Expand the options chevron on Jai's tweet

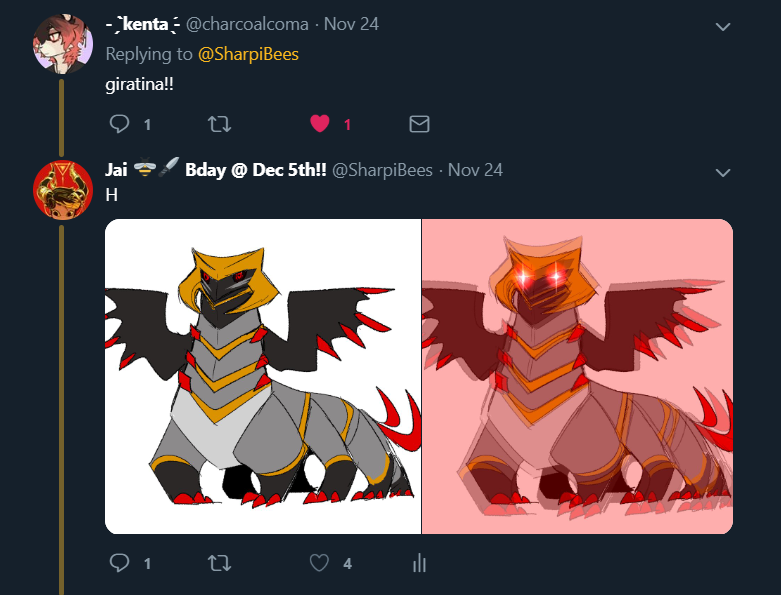[x=723, y=172]
